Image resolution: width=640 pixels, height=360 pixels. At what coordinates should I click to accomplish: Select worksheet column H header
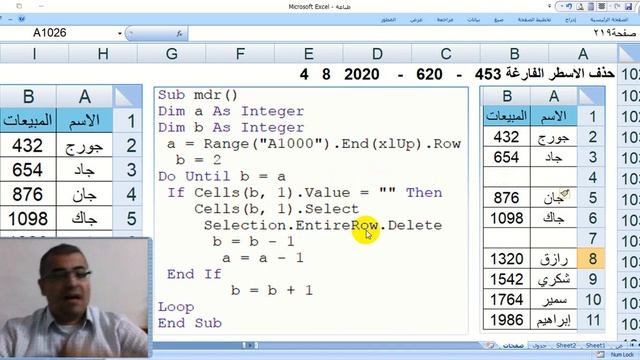coord(103,53)
